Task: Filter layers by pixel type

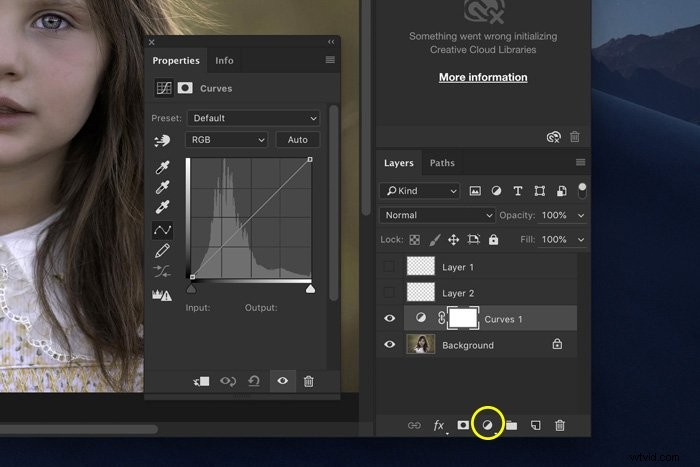Action: tap(475, 191)
